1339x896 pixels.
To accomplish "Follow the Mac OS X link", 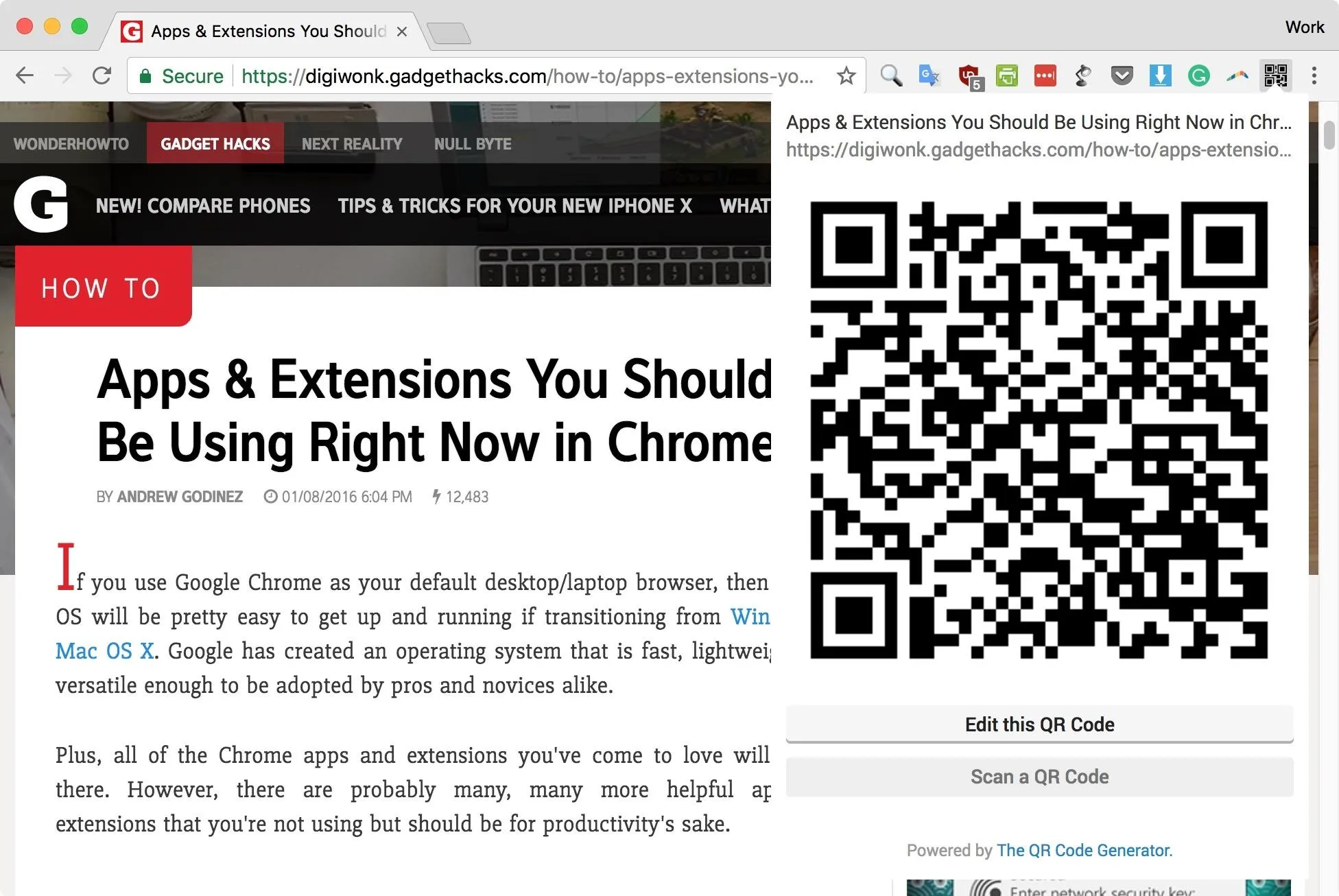I will [x=105, y=651].
